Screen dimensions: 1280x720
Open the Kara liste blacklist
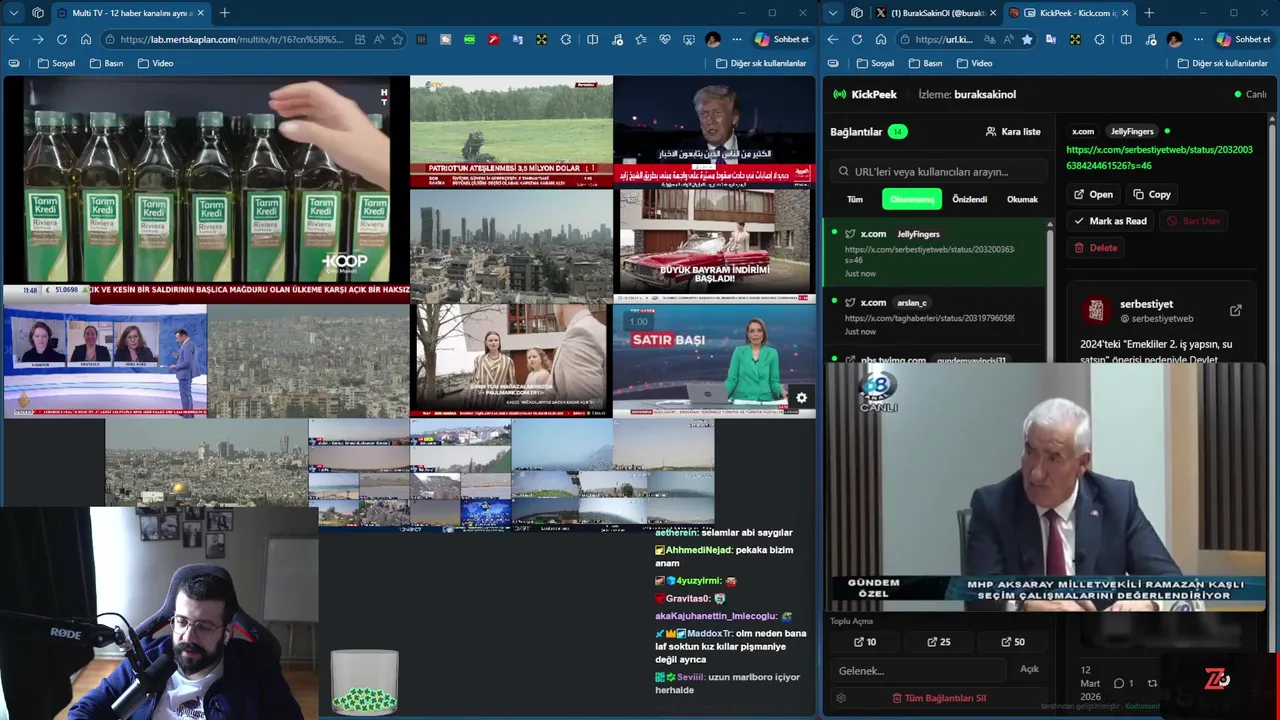click(x=1013, y=131)
